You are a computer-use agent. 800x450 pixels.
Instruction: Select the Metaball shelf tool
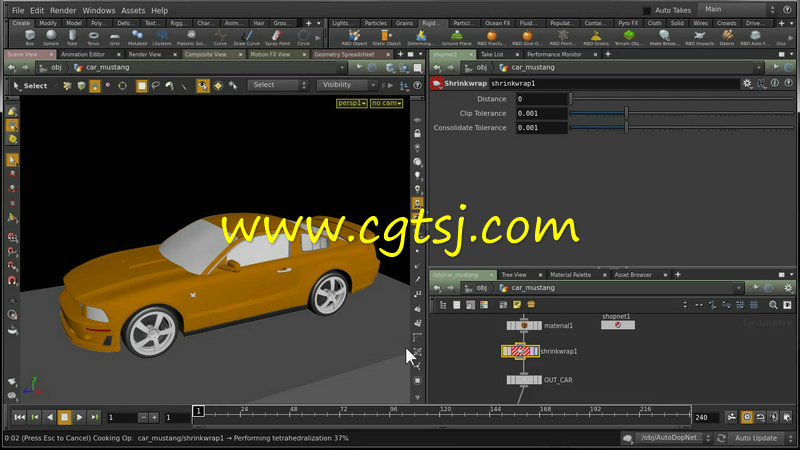[x=137, y=37]
